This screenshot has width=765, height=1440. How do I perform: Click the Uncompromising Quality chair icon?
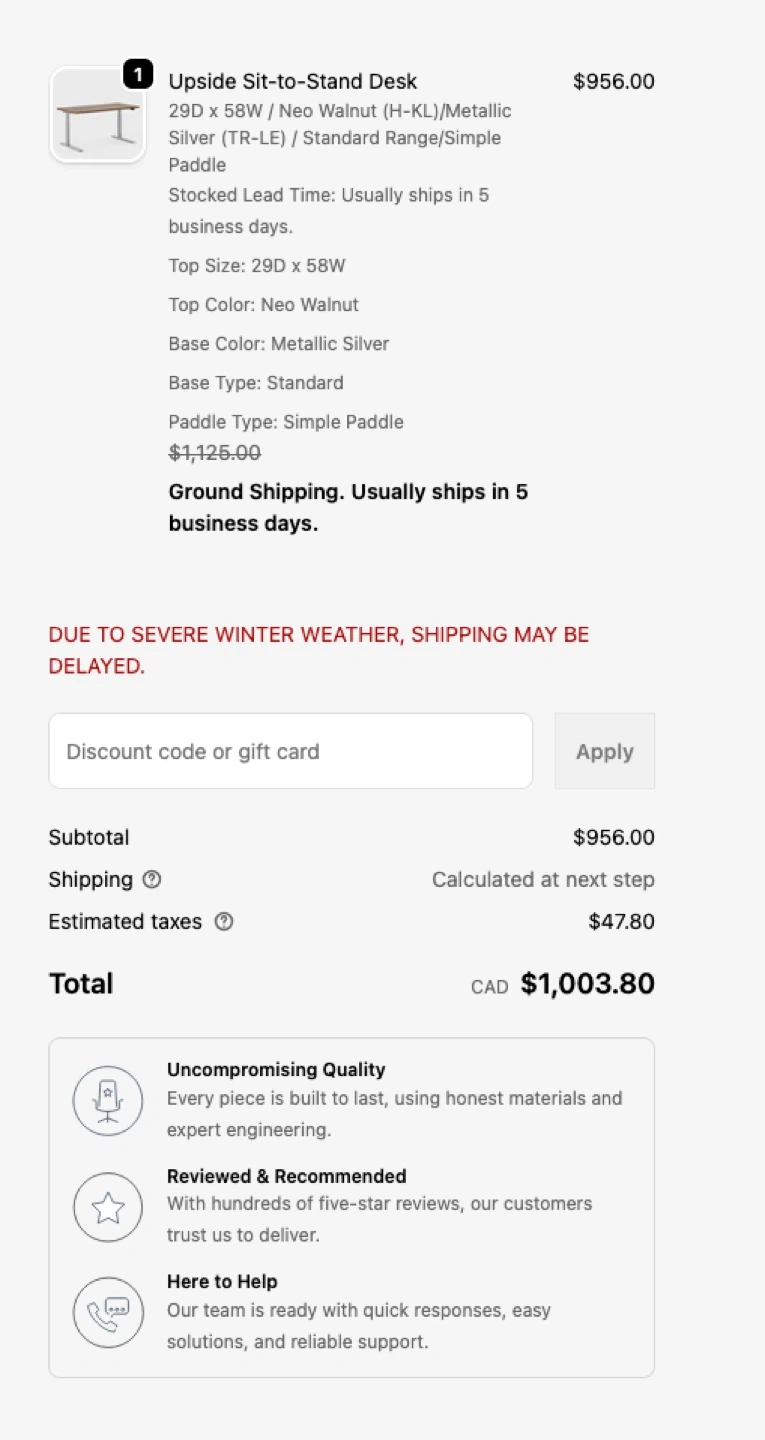click(x=108, y=1100)
